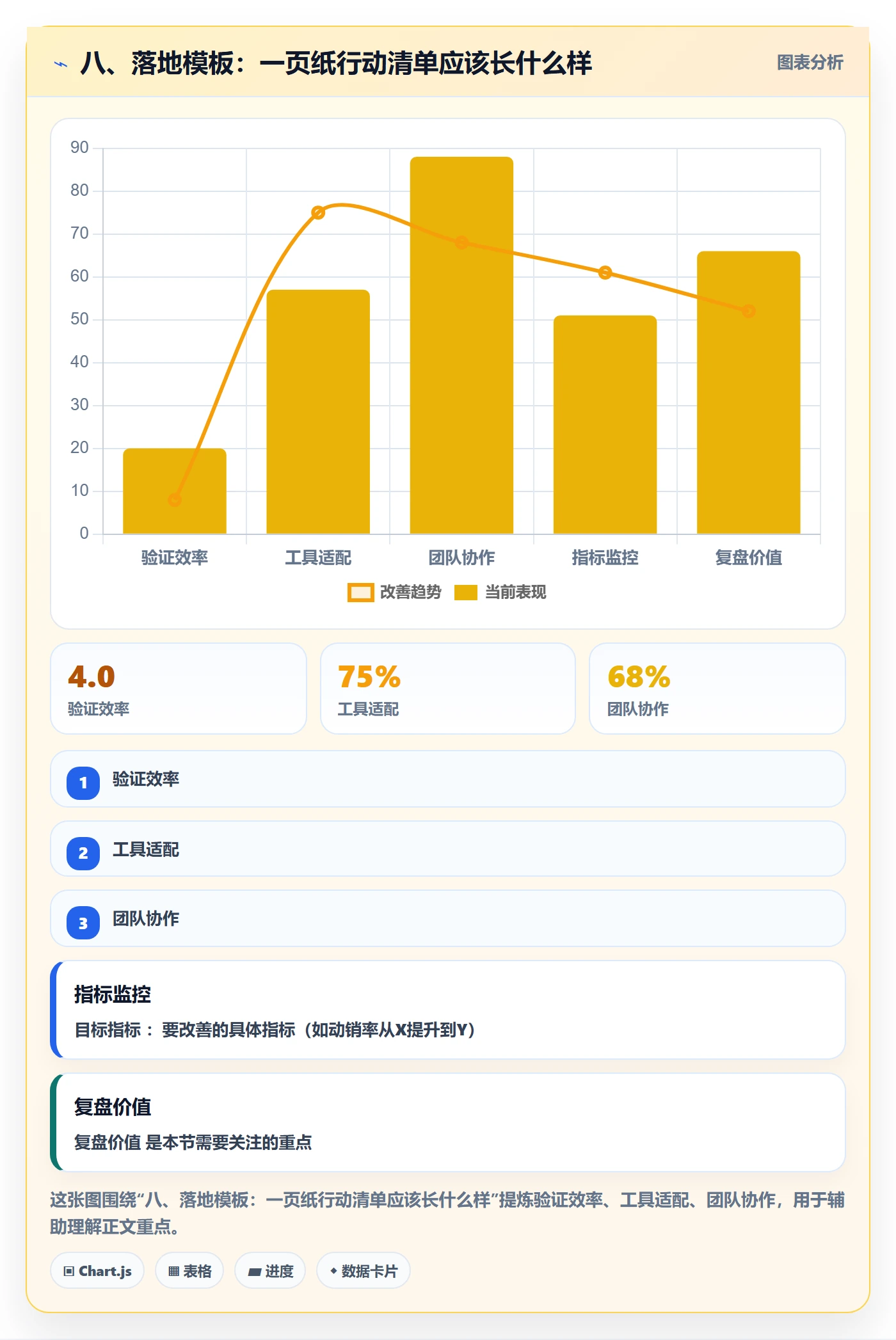
Task: Click the 验证效率 bar in the chart
Action: coord(175,491)
